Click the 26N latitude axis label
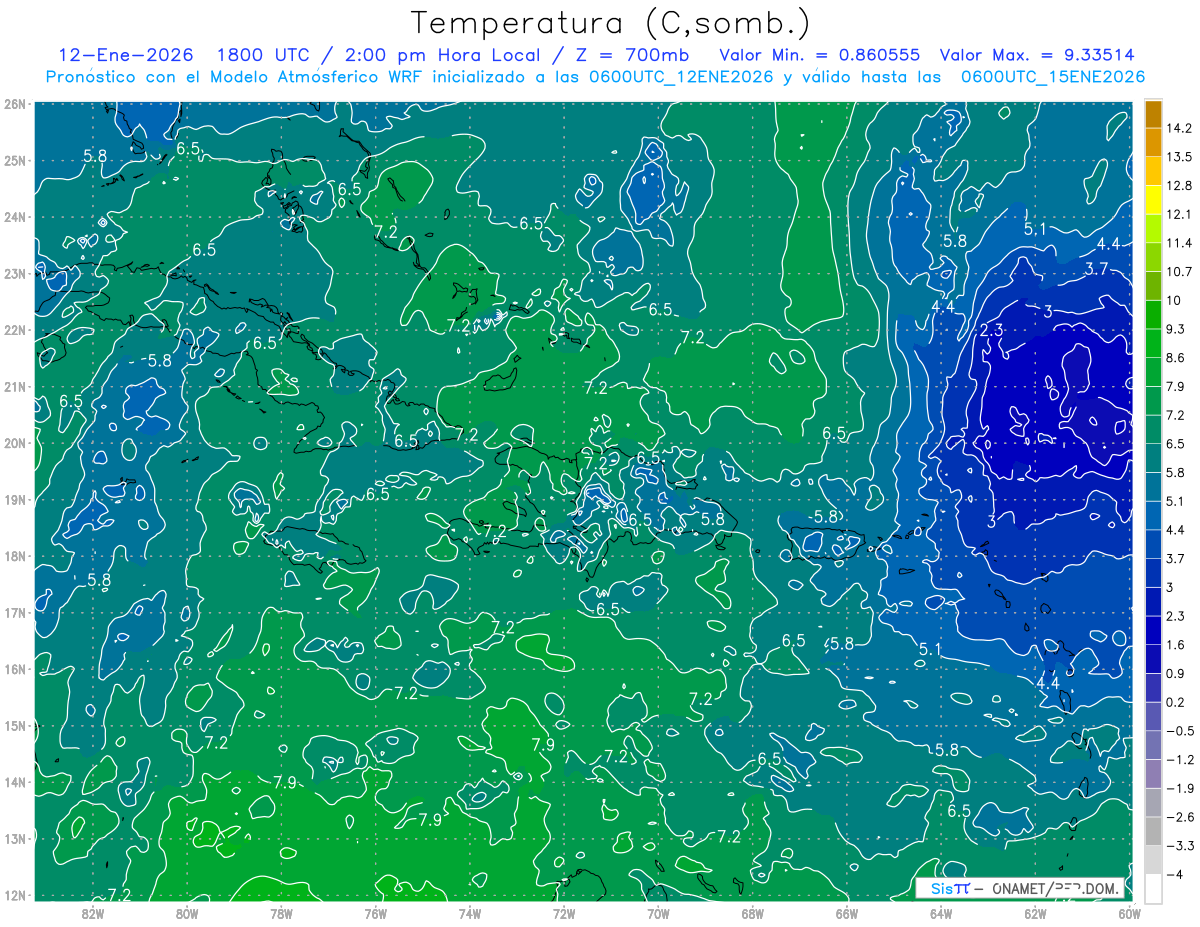1200x927 pixels. click(14, 103)
